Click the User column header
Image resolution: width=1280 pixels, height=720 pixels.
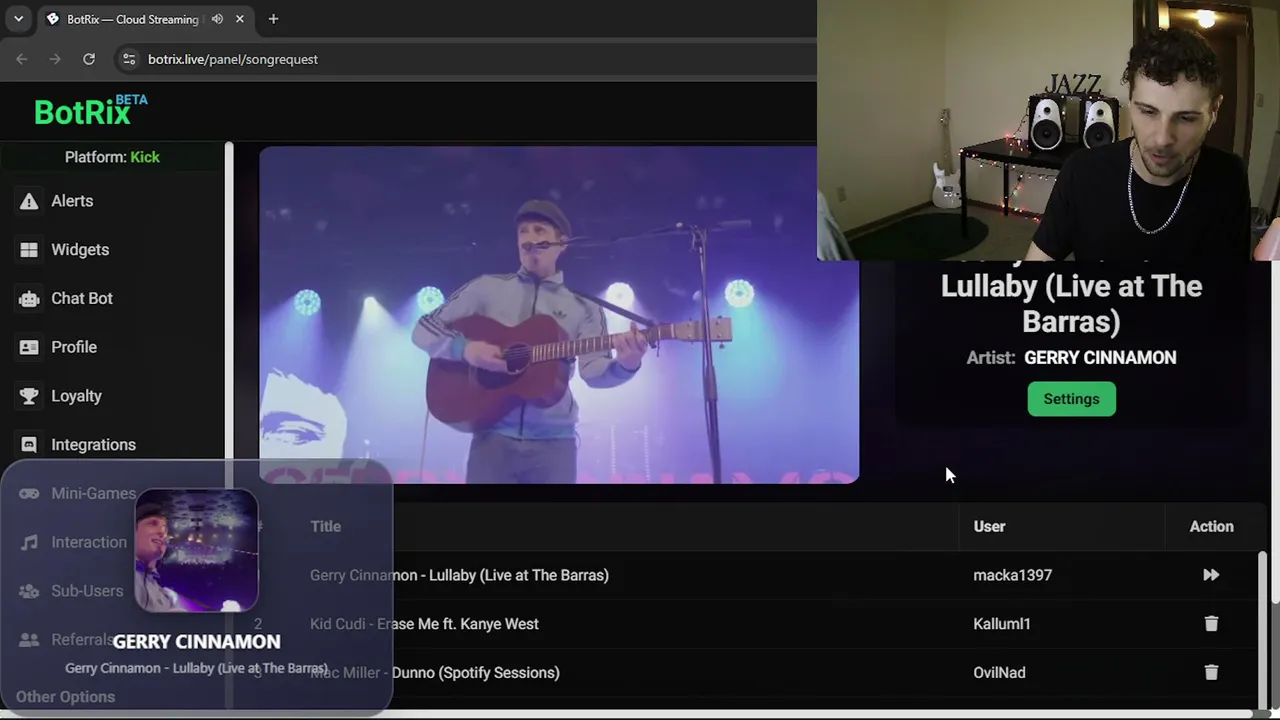[x=989, y=526]
